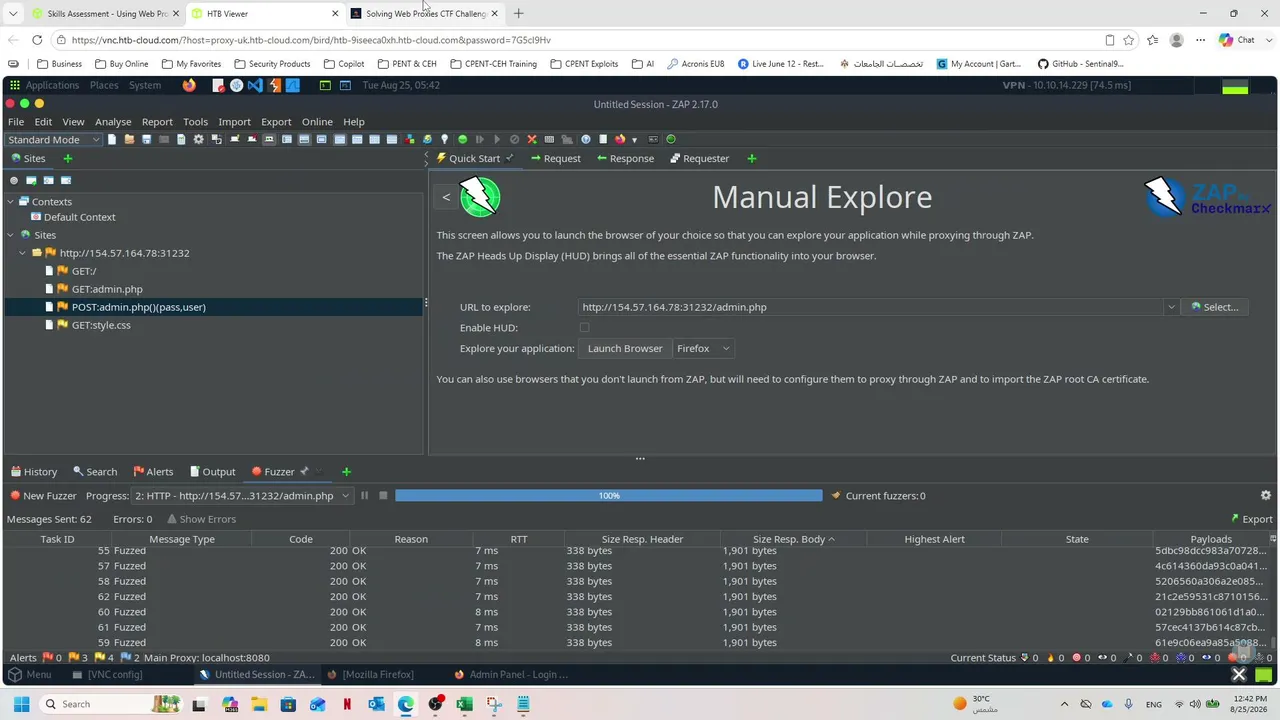Click Show Errors in the Fuzzer panel
This screenshot has height=720, width=1280.
201,519
